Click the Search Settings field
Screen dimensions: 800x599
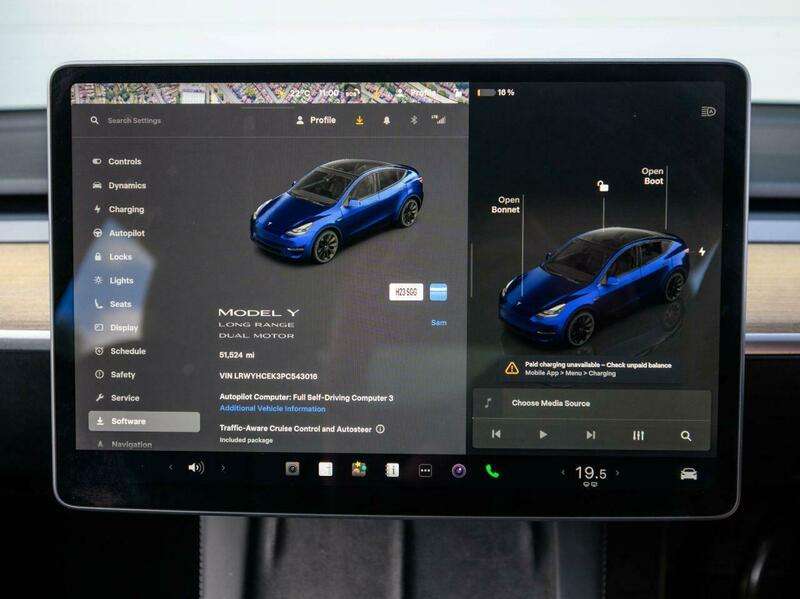click(134, 120)
